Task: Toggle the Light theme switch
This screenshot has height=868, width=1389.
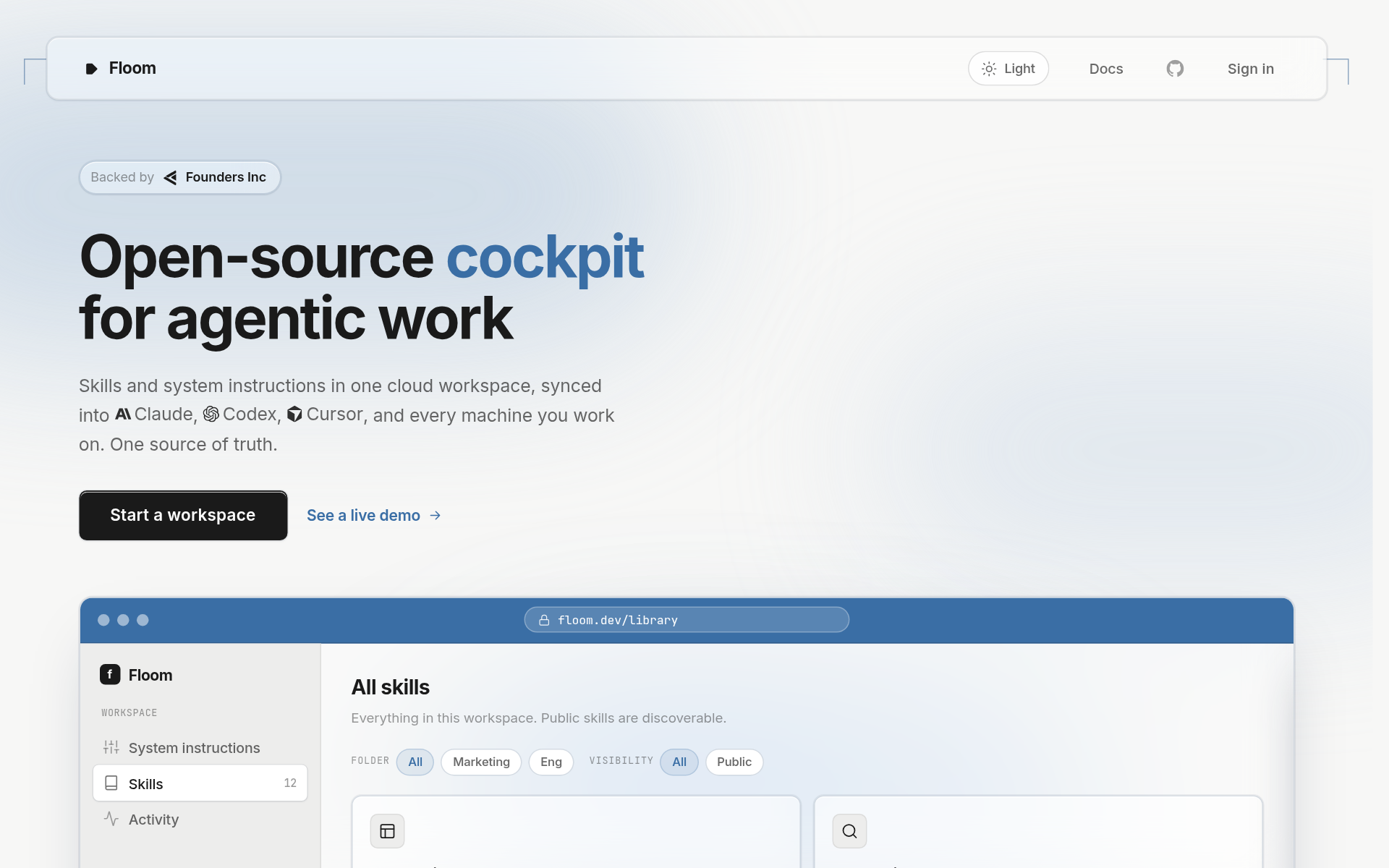Action: pos(1008,69)
